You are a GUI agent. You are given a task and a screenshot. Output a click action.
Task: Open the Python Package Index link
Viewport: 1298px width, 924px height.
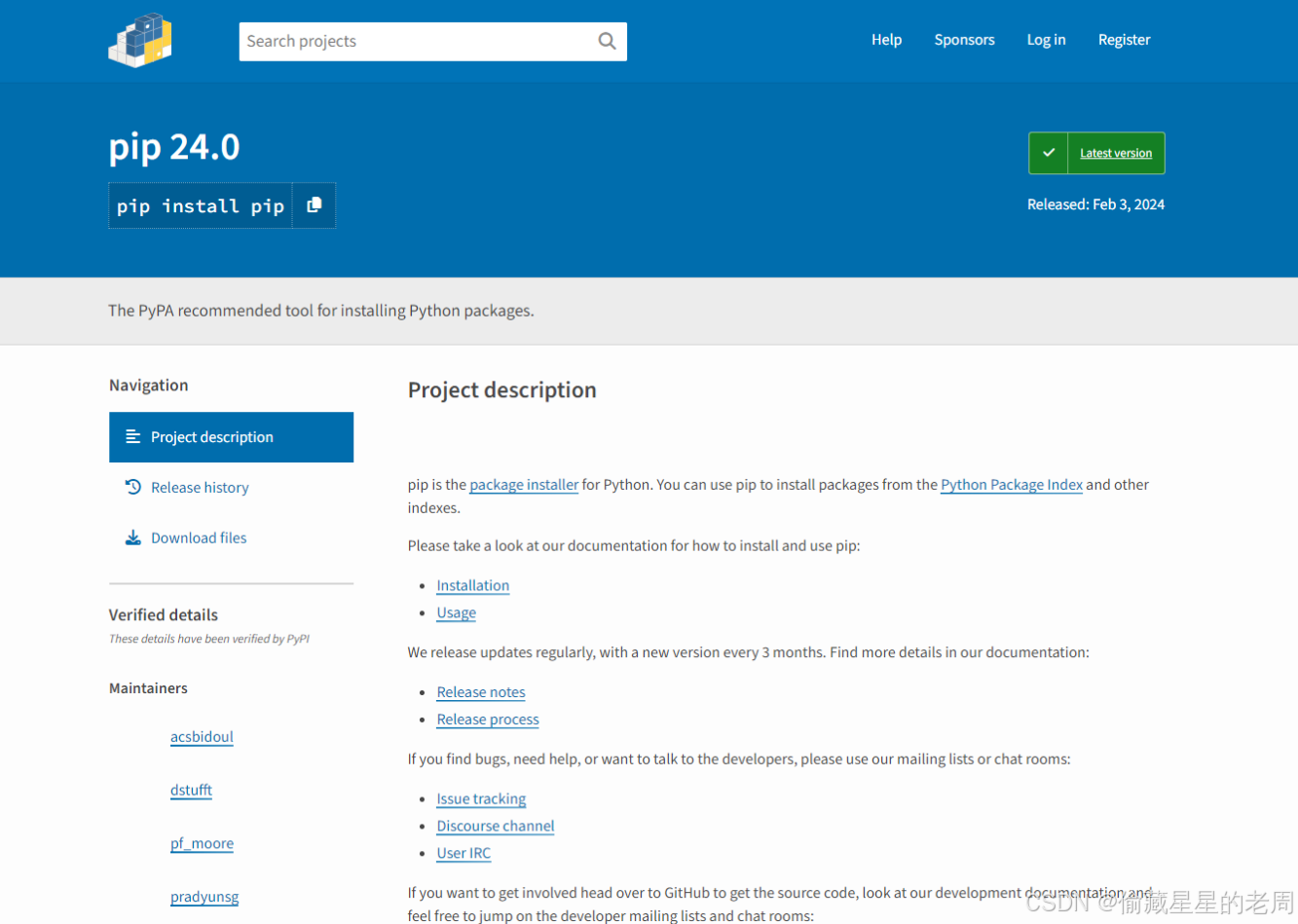(1012, 485)
